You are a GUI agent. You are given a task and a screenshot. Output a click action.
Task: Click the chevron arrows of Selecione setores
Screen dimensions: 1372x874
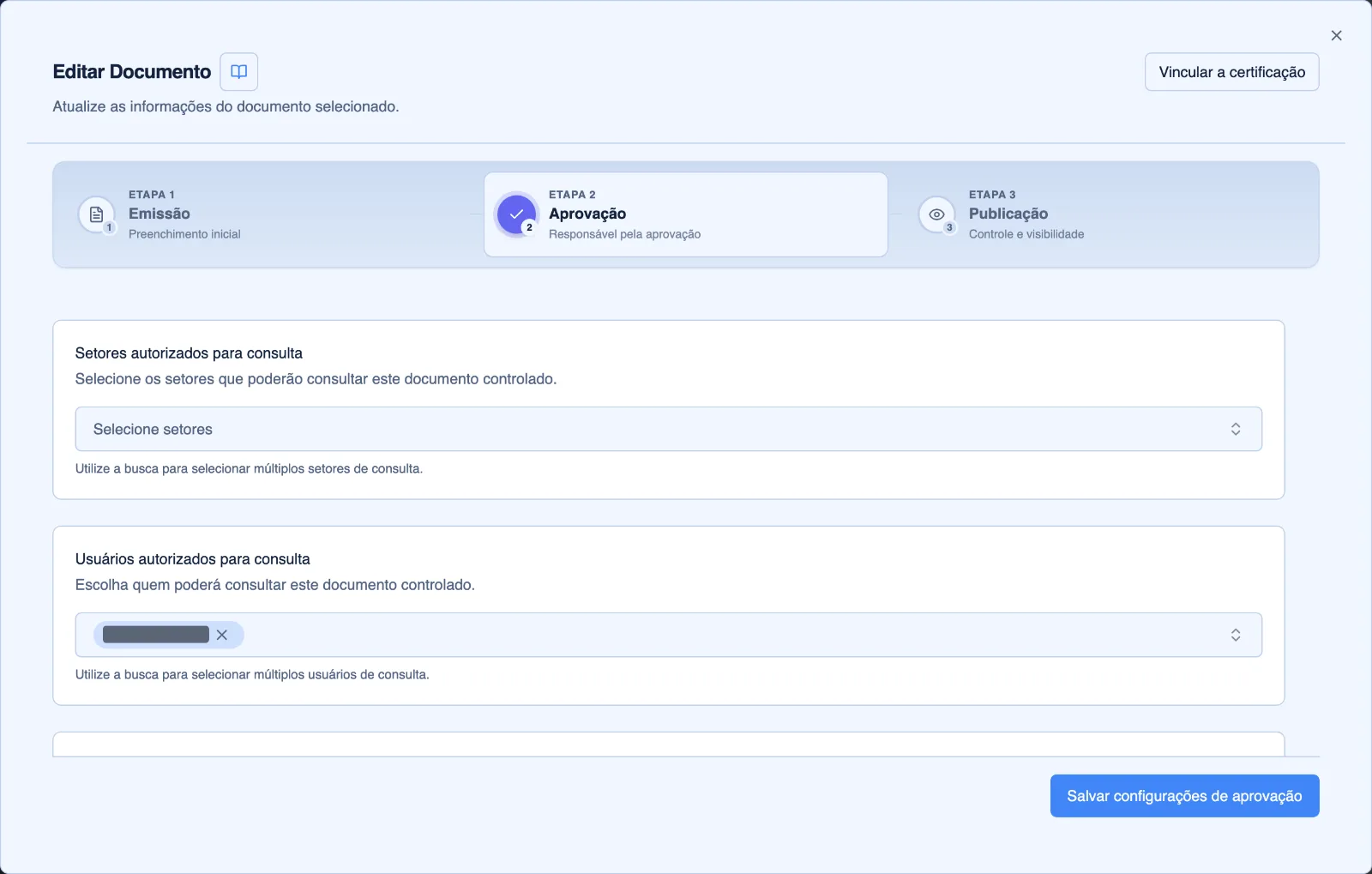click(x=1236, y=429)
